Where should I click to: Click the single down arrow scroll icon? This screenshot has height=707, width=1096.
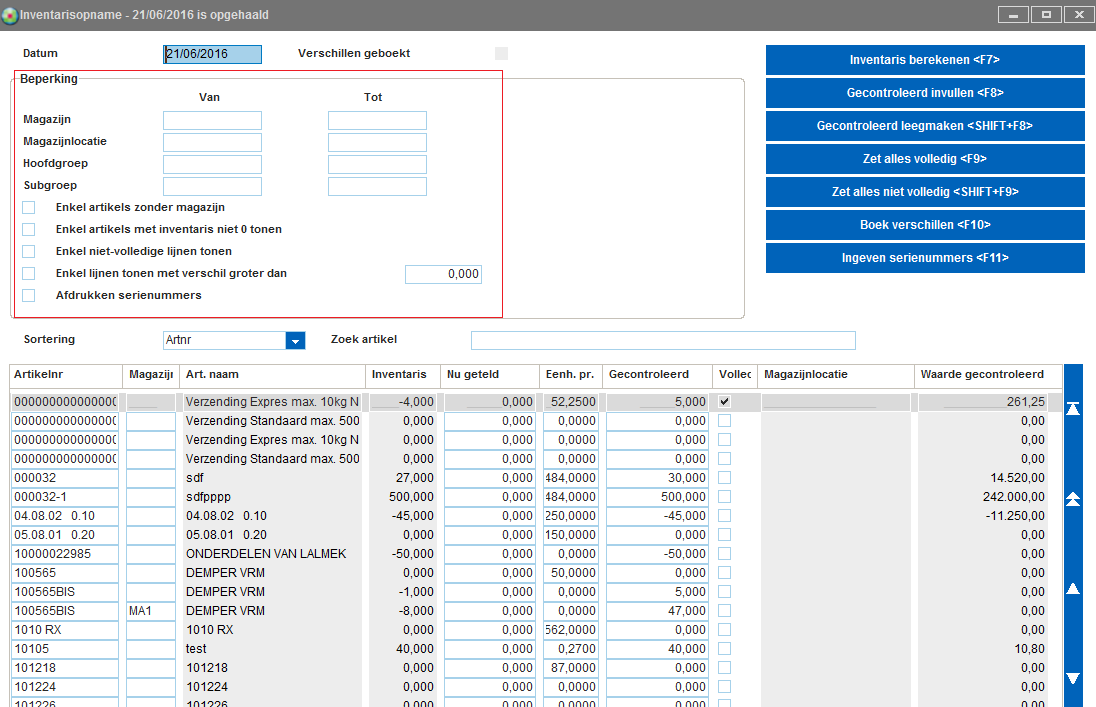(1073, 678)
